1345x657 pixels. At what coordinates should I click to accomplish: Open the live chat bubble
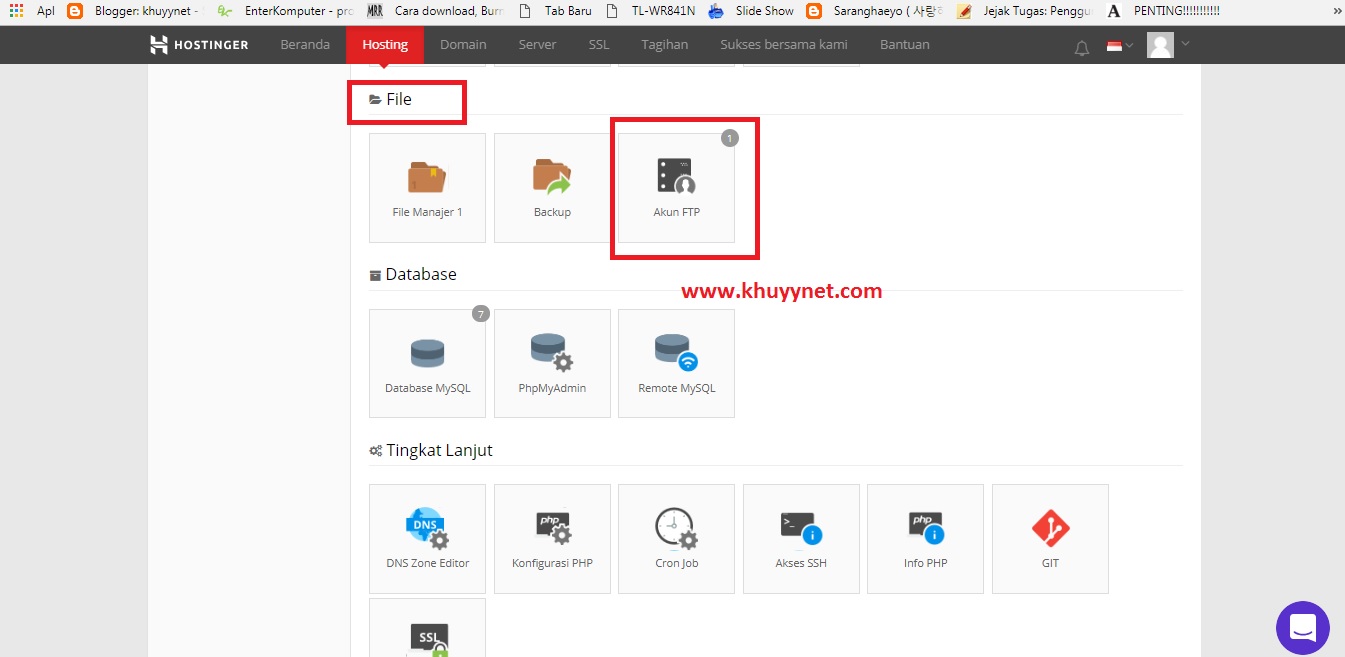click(x=1303, y=628)
